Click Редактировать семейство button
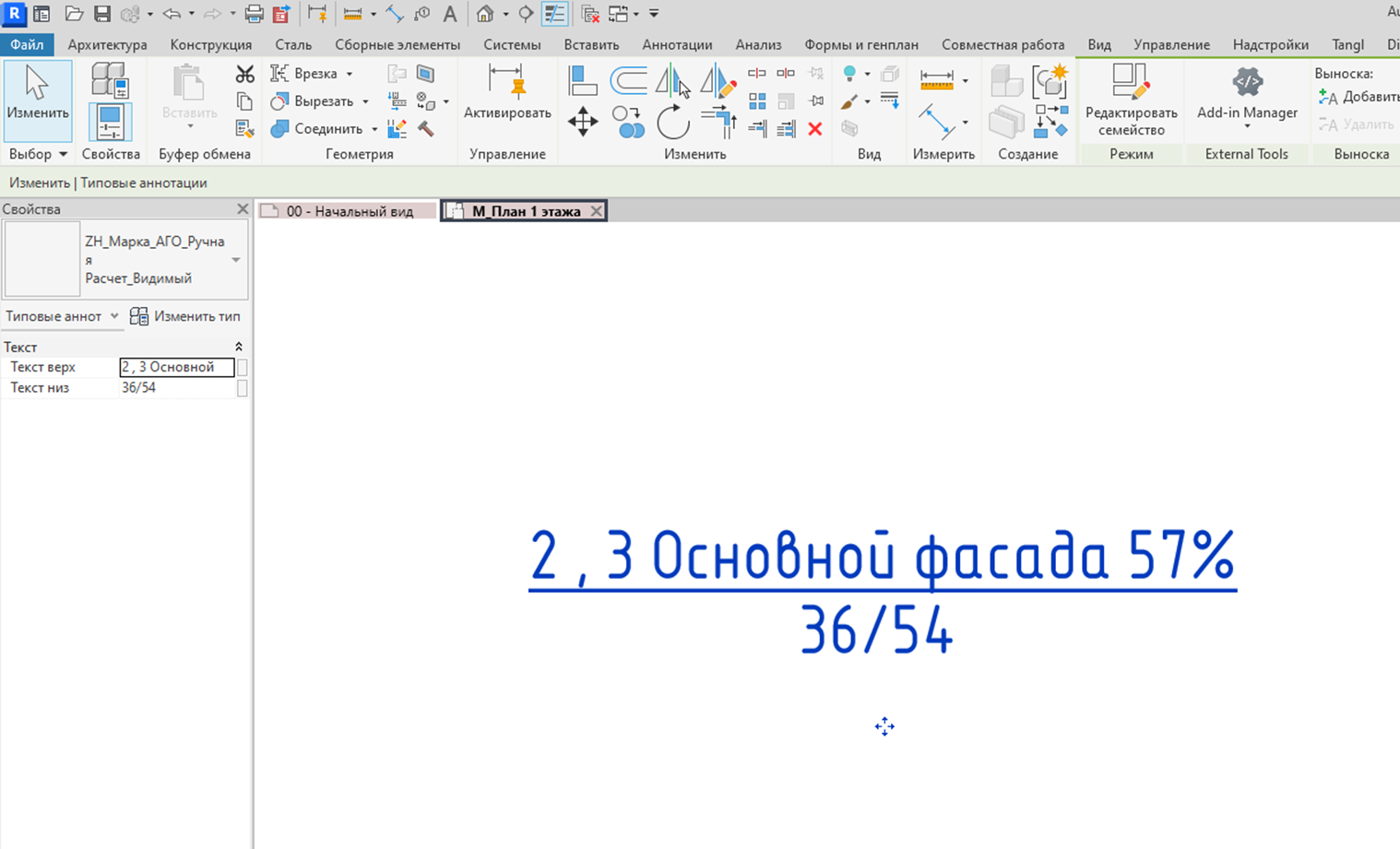Image resolution: width=1400 pixels, height=849 pixels. click(x=1132, y=100)
